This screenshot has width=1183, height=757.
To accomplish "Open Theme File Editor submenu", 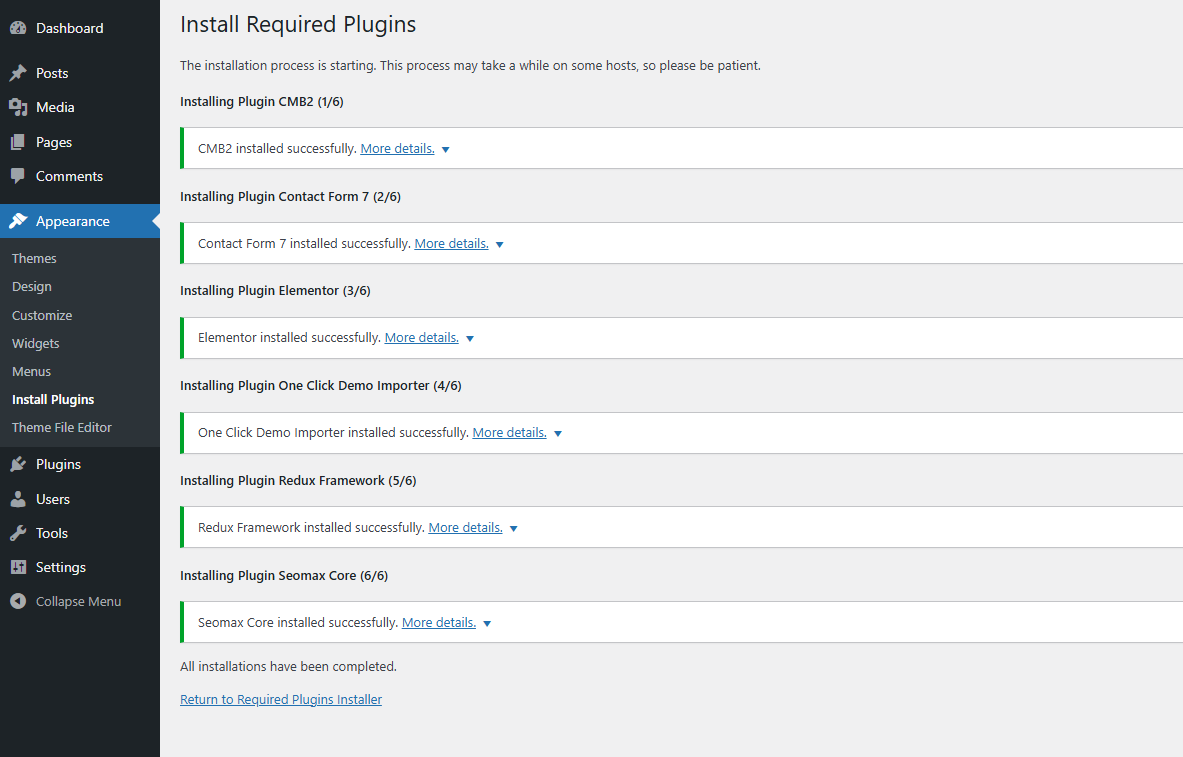I will tap(62, 427).
